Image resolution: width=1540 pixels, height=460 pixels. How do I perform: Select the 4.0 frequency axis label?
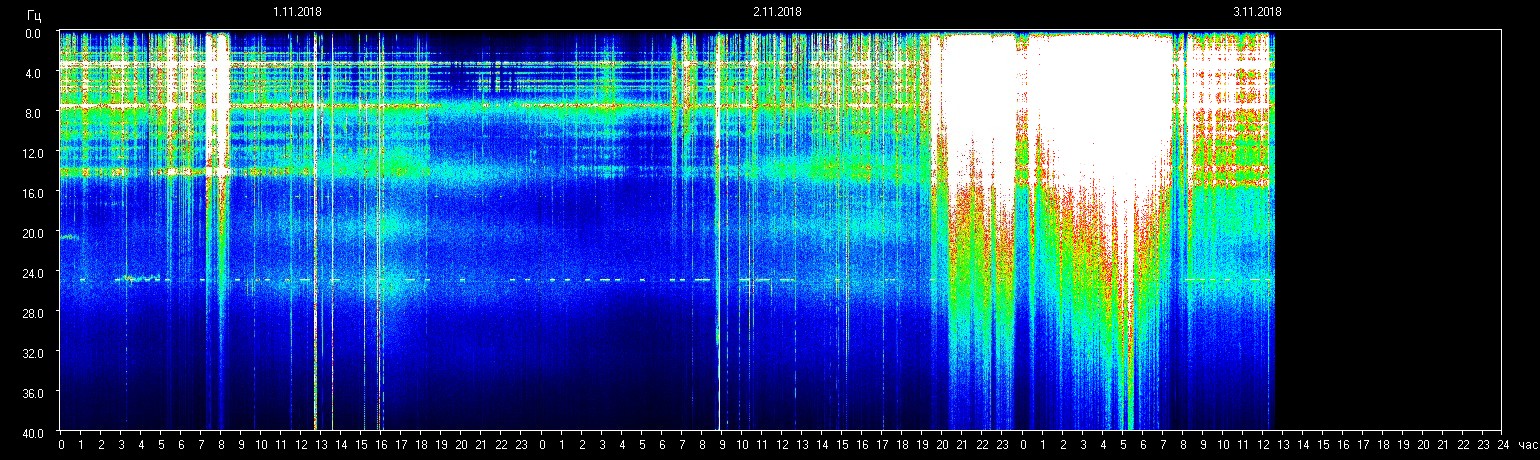(34, 73)
